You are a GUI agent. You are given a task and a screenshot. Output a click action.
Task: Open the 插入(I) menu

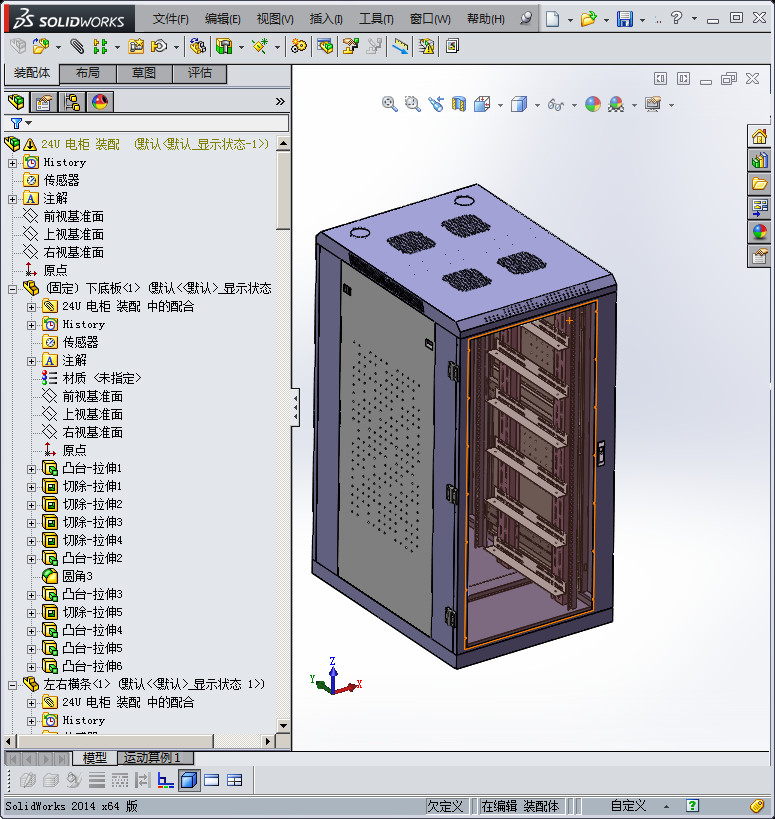coord(326,19)
